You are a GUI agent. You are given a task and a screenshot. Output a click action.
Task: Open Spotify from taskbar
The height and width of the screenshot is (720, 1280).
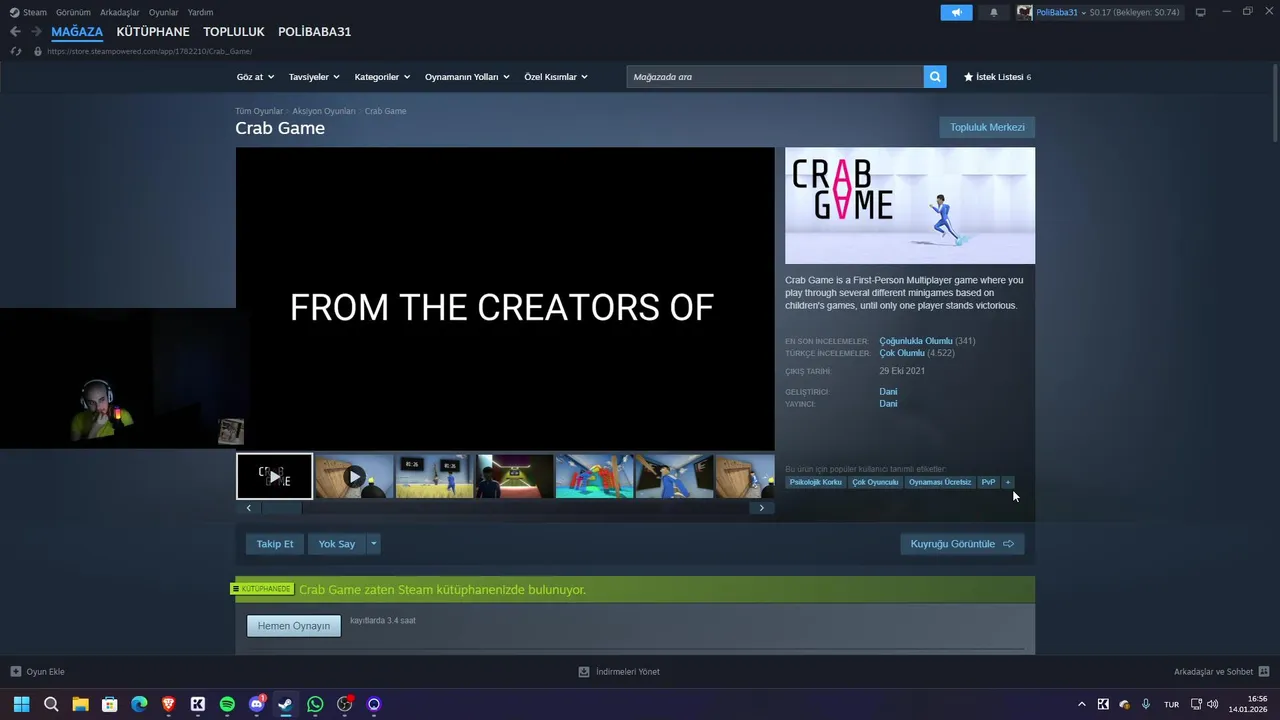point(227,704)
